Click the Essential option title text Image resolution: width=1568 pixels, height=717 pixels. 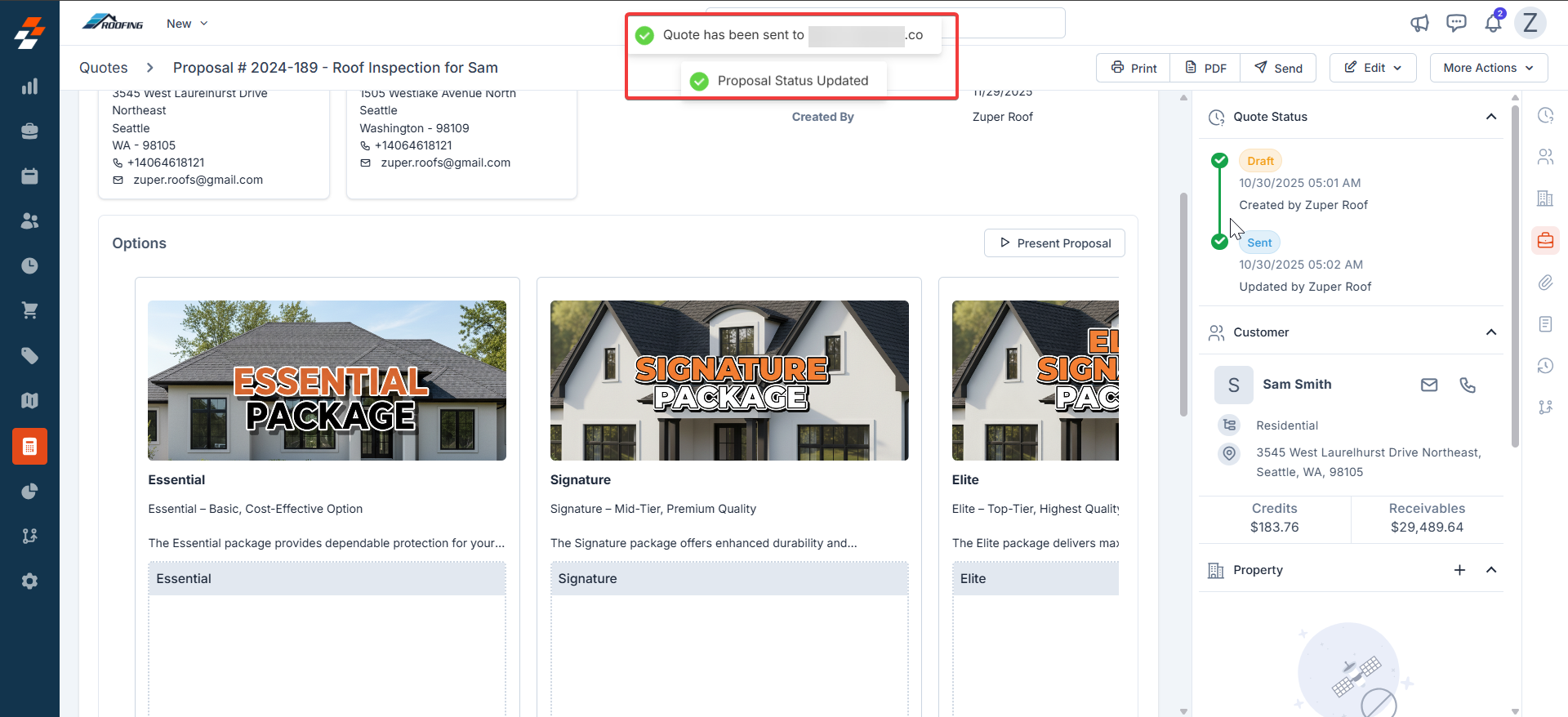(x=176, y=480)
